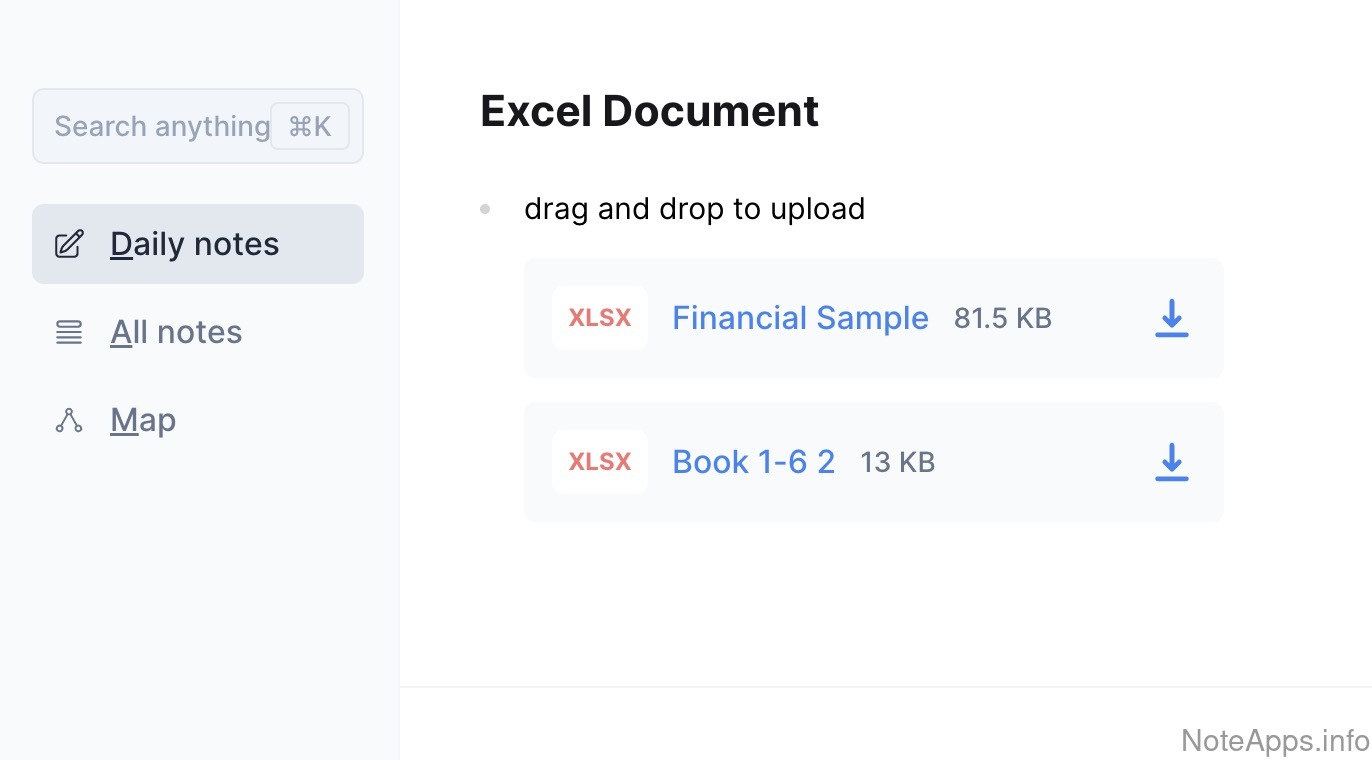Click the pencil icon beside Daily notes

tap(69, 244)
